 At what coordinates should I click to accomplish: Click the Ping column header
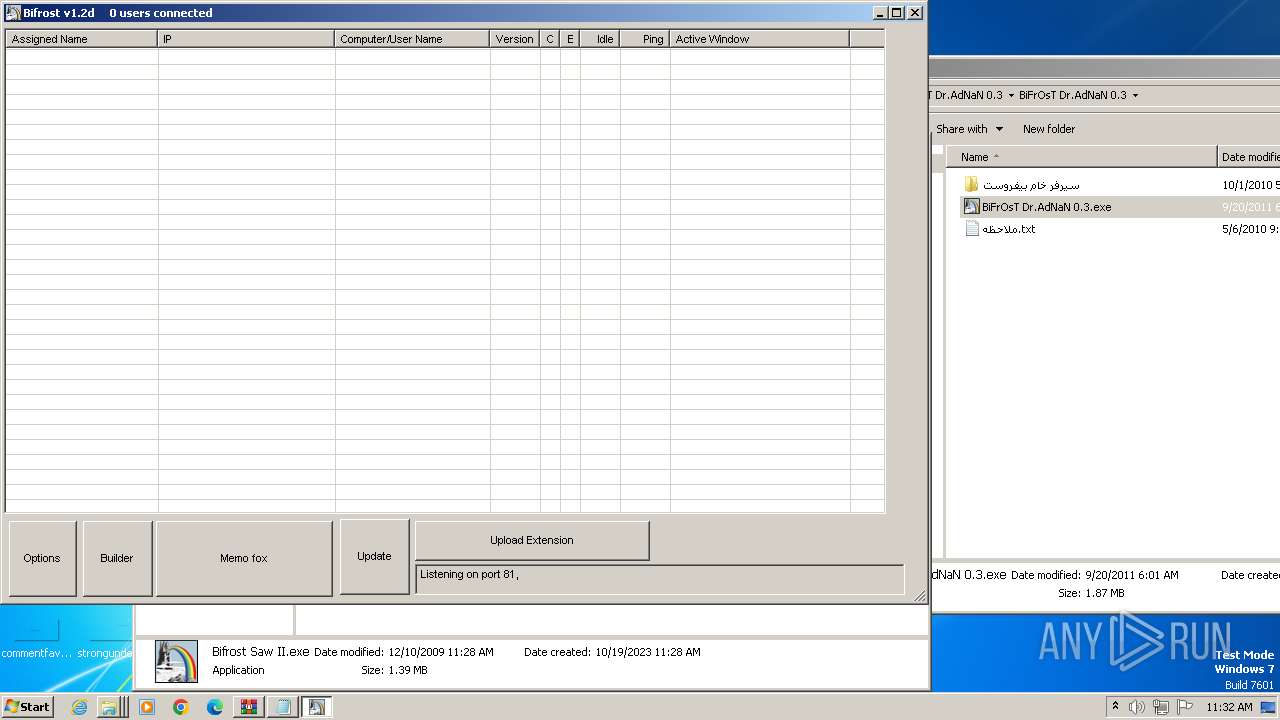pyautogui.click(x=645, y=39)
